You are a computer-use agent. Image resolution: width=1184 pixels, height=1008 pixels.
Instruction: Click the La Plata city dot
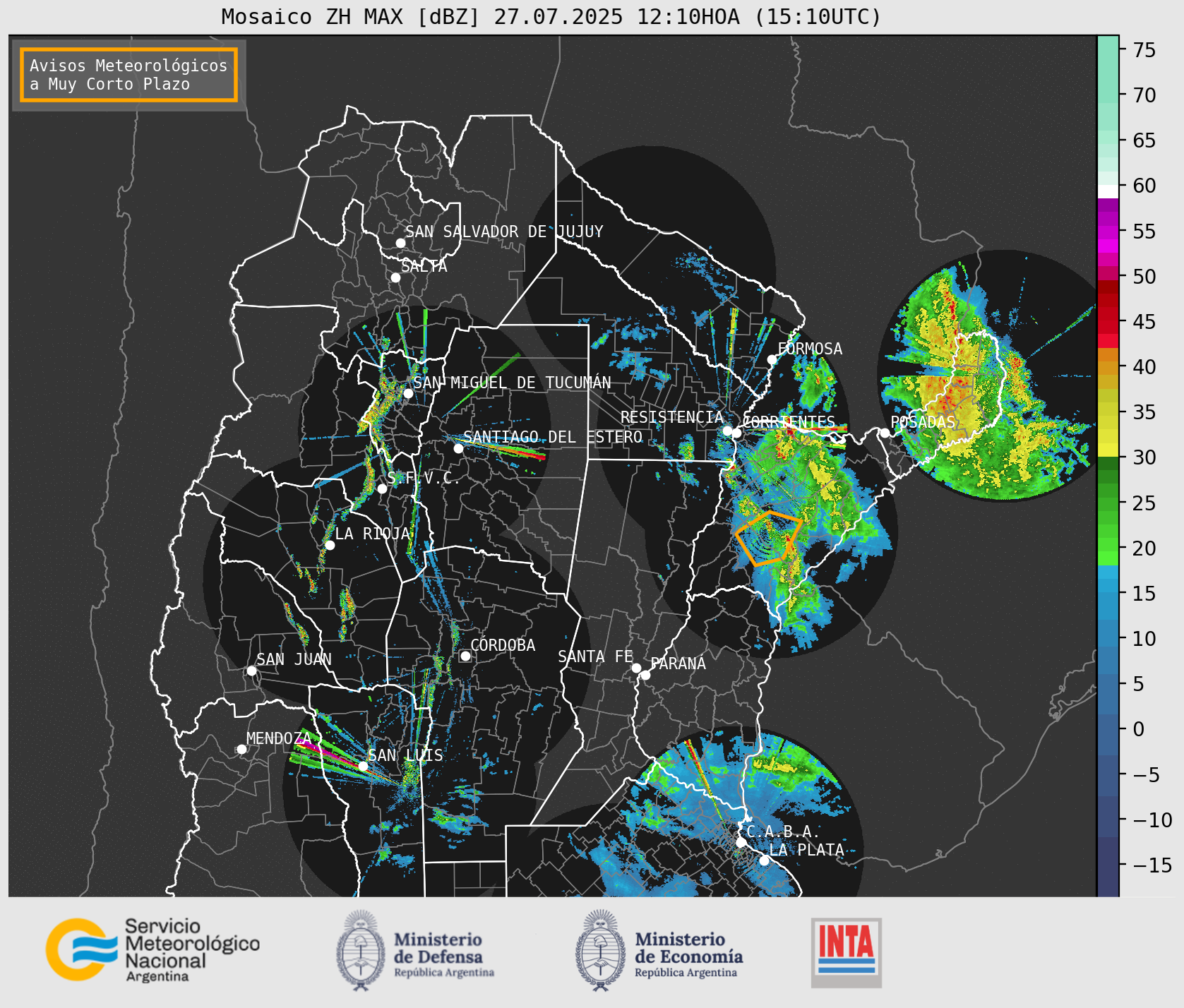pos(764,860)
